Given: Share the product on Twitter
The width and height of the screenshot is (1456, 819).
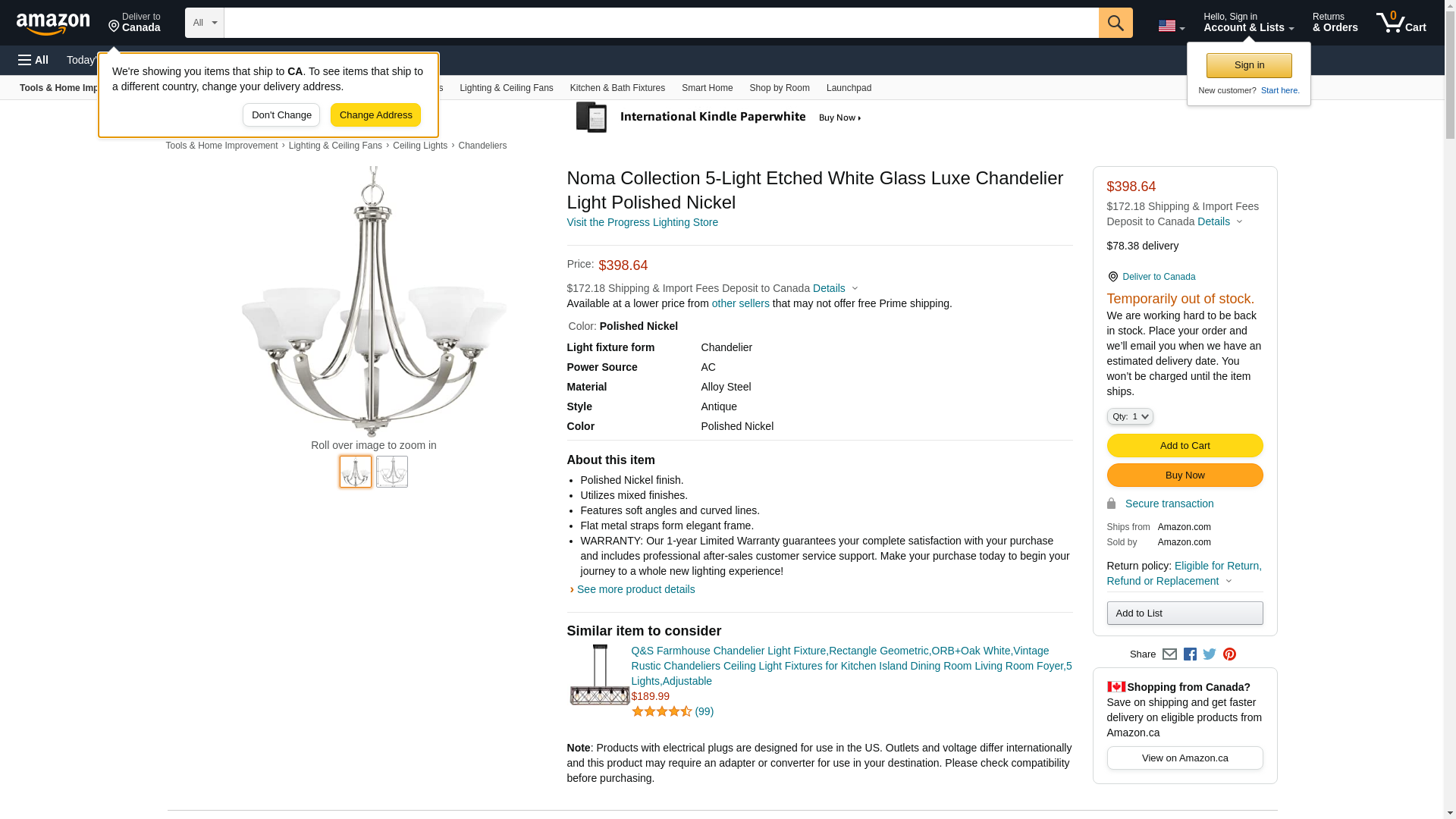Looking at the screenshot, I should point(1210,654).
